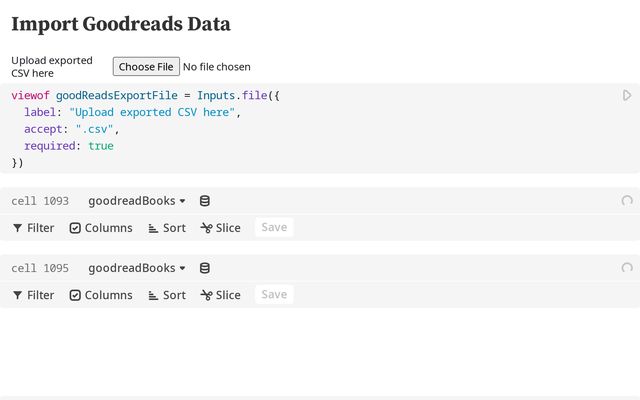Screen dimensions: 640x400
Task: Click Save button in cell 1095
Action: pyautogui.click(x=274, y=295)
